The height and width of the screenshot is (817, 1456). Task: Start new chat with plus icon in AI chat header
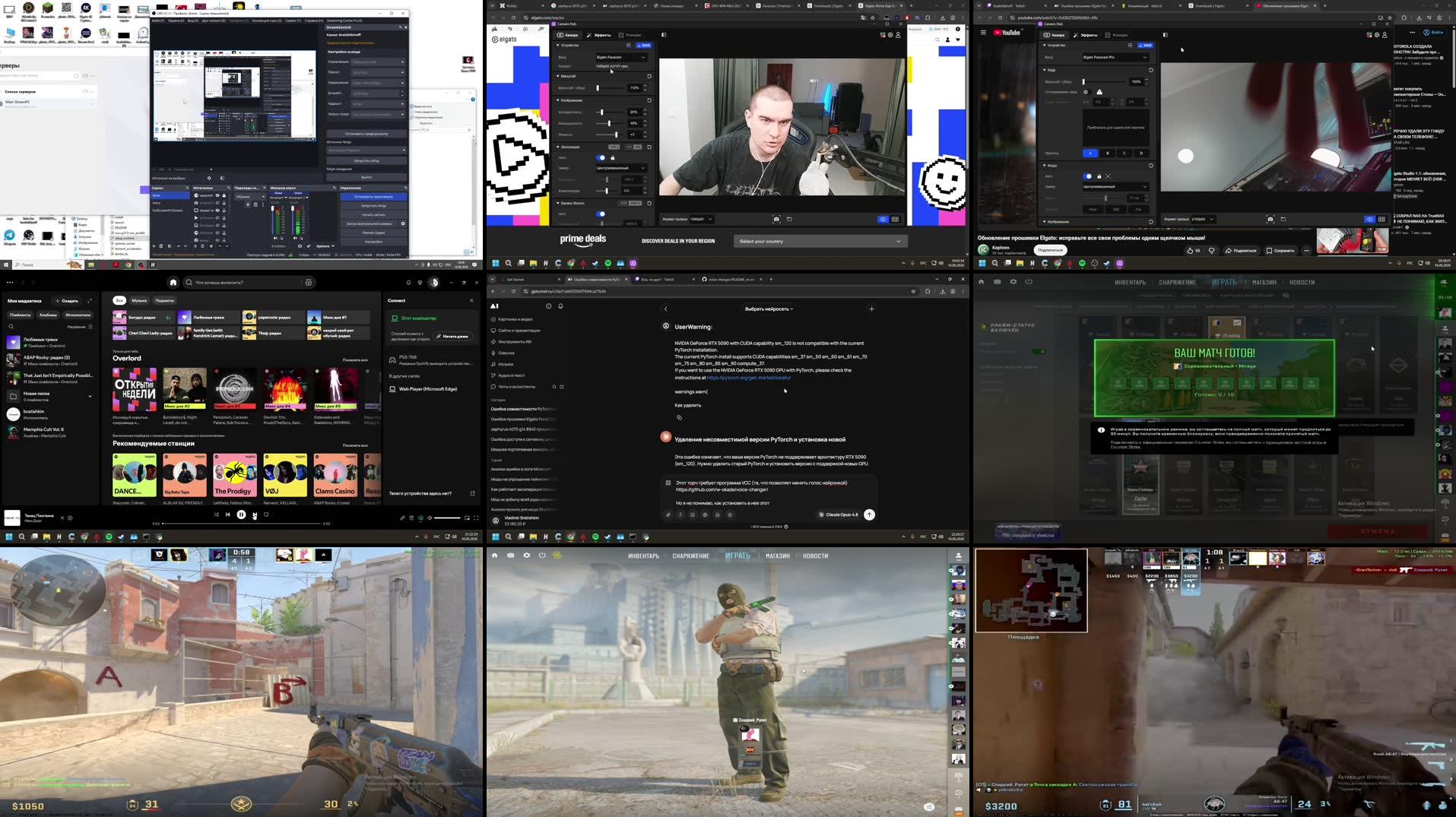point(871,309)
